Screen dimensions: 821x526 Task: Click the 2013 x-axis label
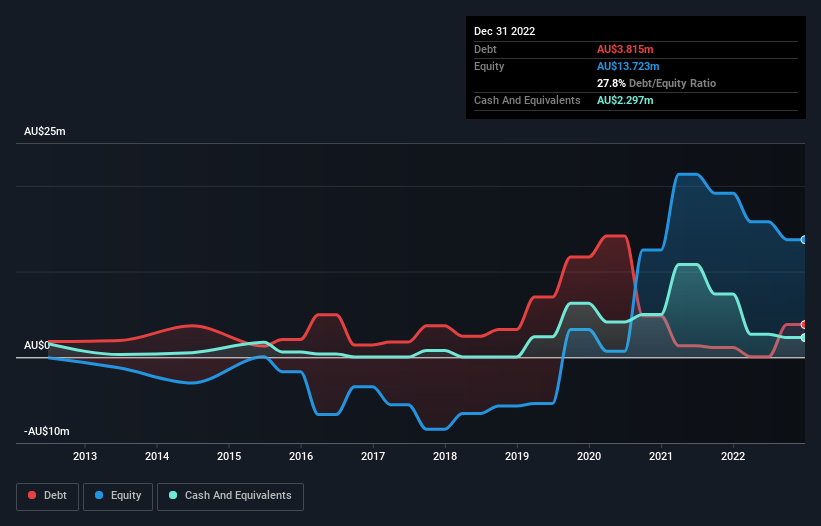(85, 456)
